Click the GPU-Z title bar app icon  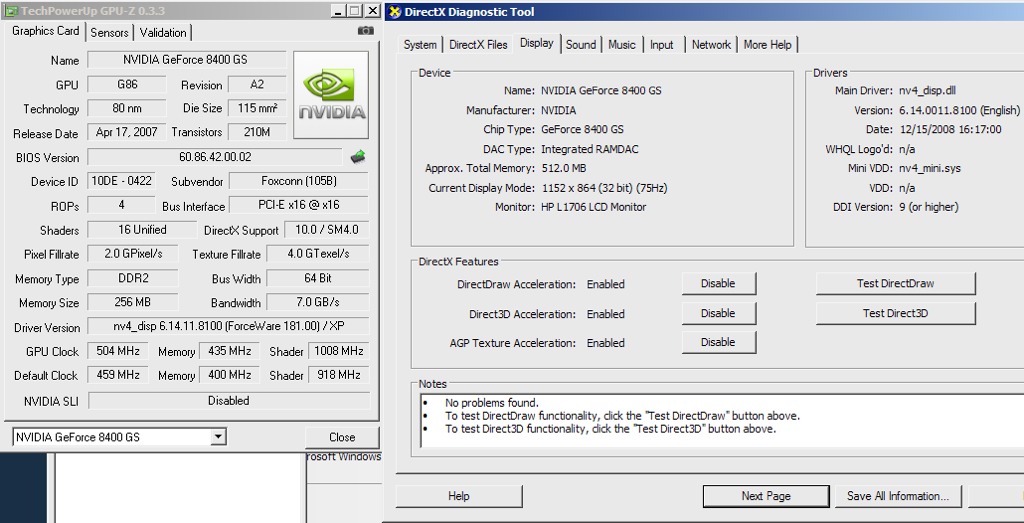[x=11, y=10]
